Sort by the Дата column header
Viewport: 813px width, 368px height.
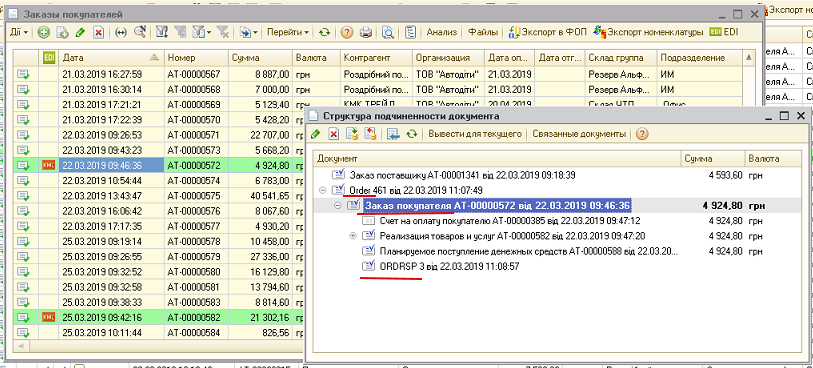[111, 58]
